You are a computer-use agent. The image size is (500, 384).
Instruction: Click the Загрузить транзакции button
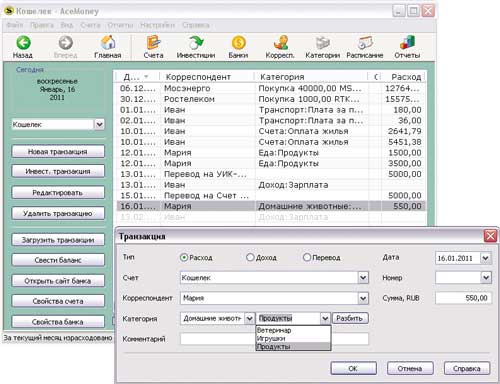pos(58,240)
